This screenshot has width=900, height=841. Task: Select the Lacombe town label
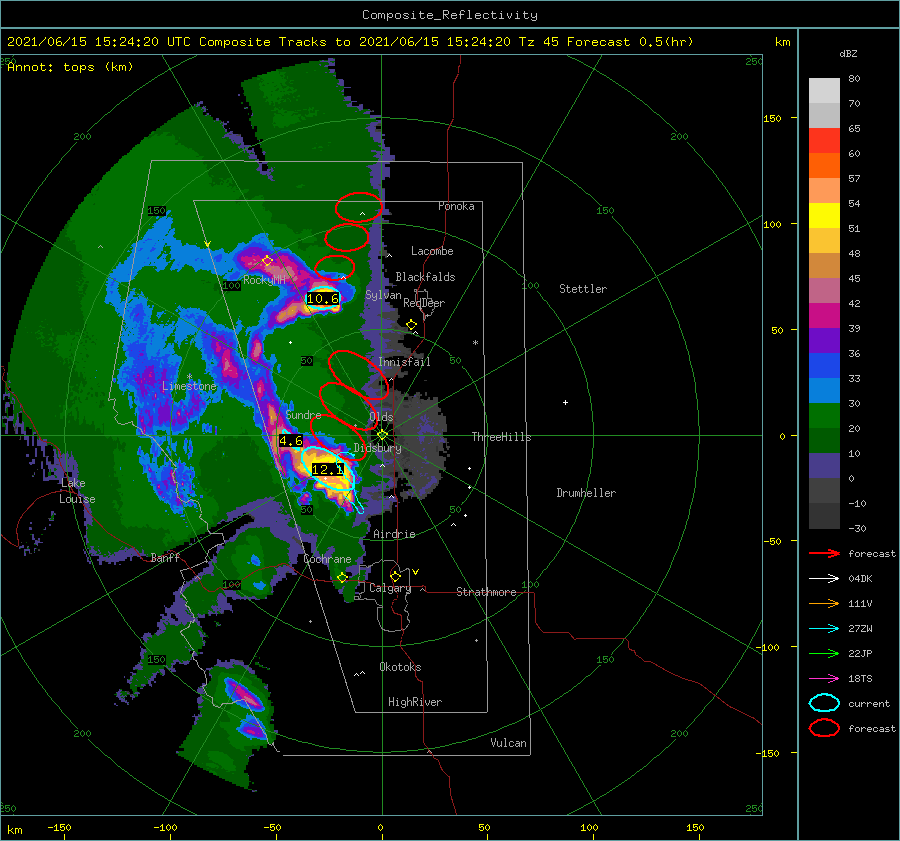click(x=432, y=251)
